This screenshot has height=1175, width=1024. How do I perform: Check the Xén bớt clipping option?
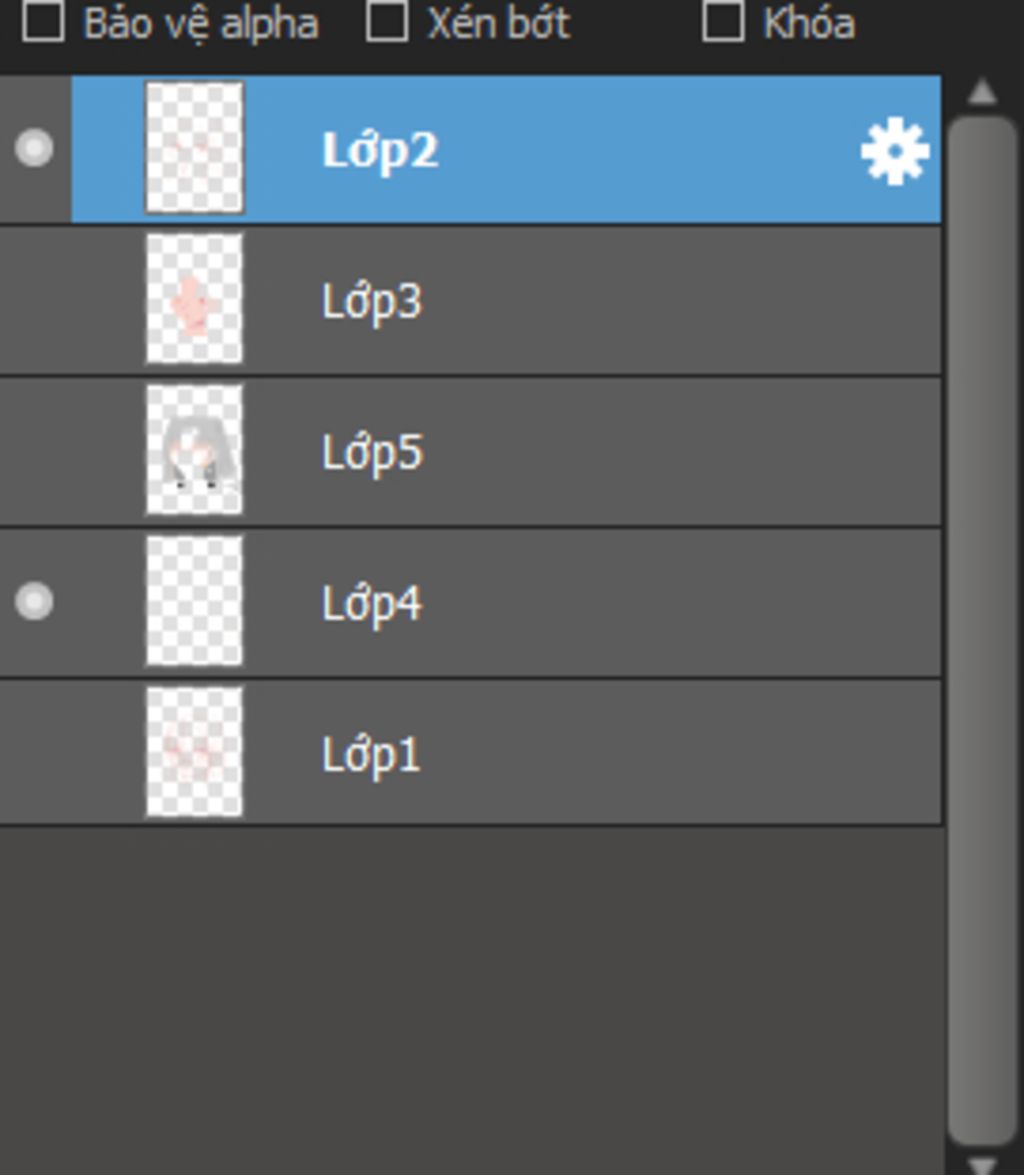pyautogui.click(x=387, y=22)
